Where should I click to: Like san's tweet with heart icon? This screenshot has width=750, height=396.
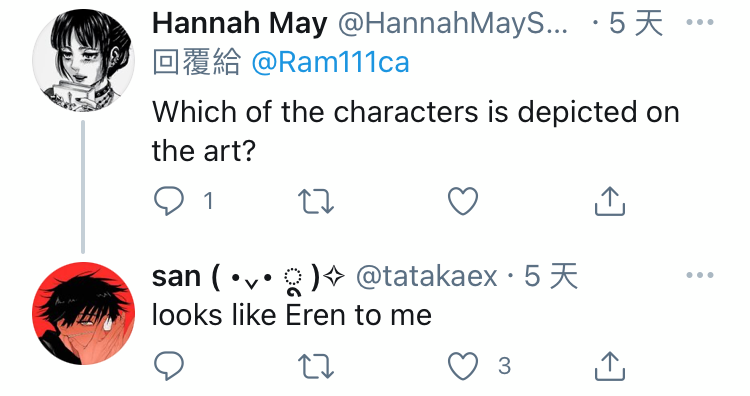point(463,366)
